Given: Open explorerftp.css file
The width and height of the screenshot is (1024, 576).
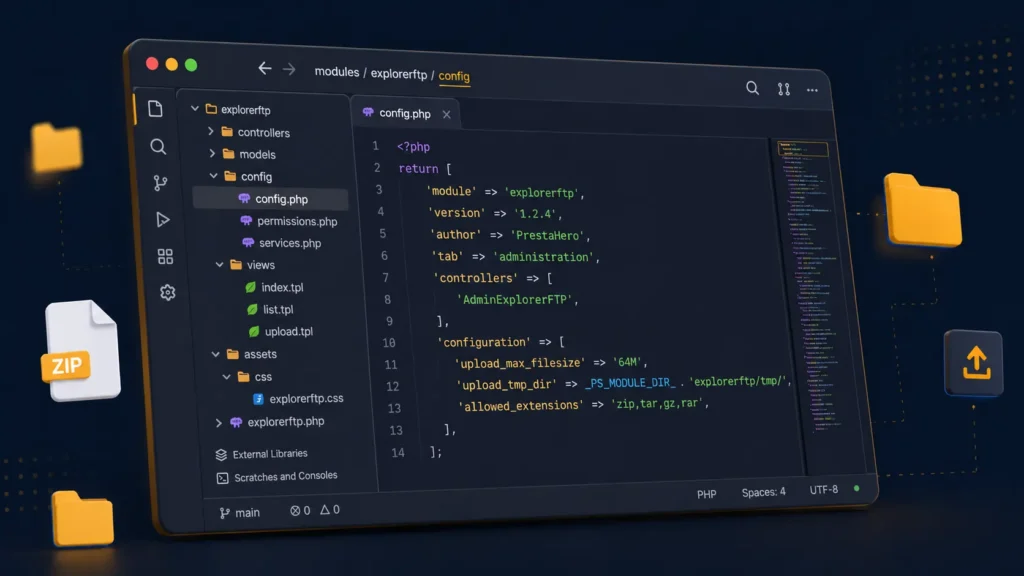Looking at the screenshot, I should (306, 398).
